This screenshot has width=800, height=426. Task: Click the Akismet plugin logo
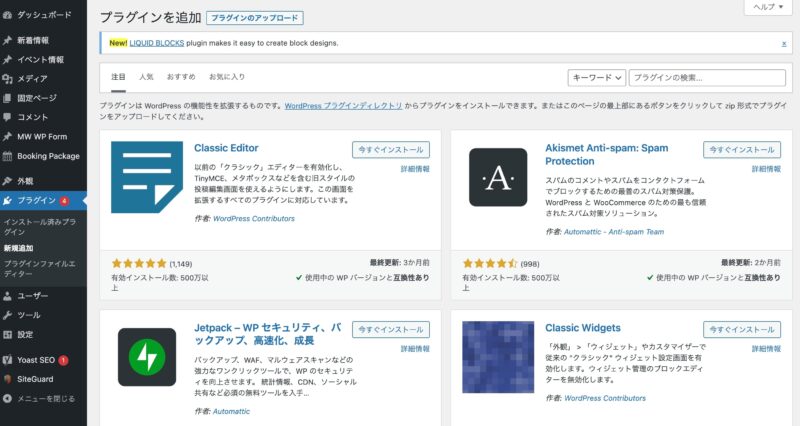click(x=498, y=177)
